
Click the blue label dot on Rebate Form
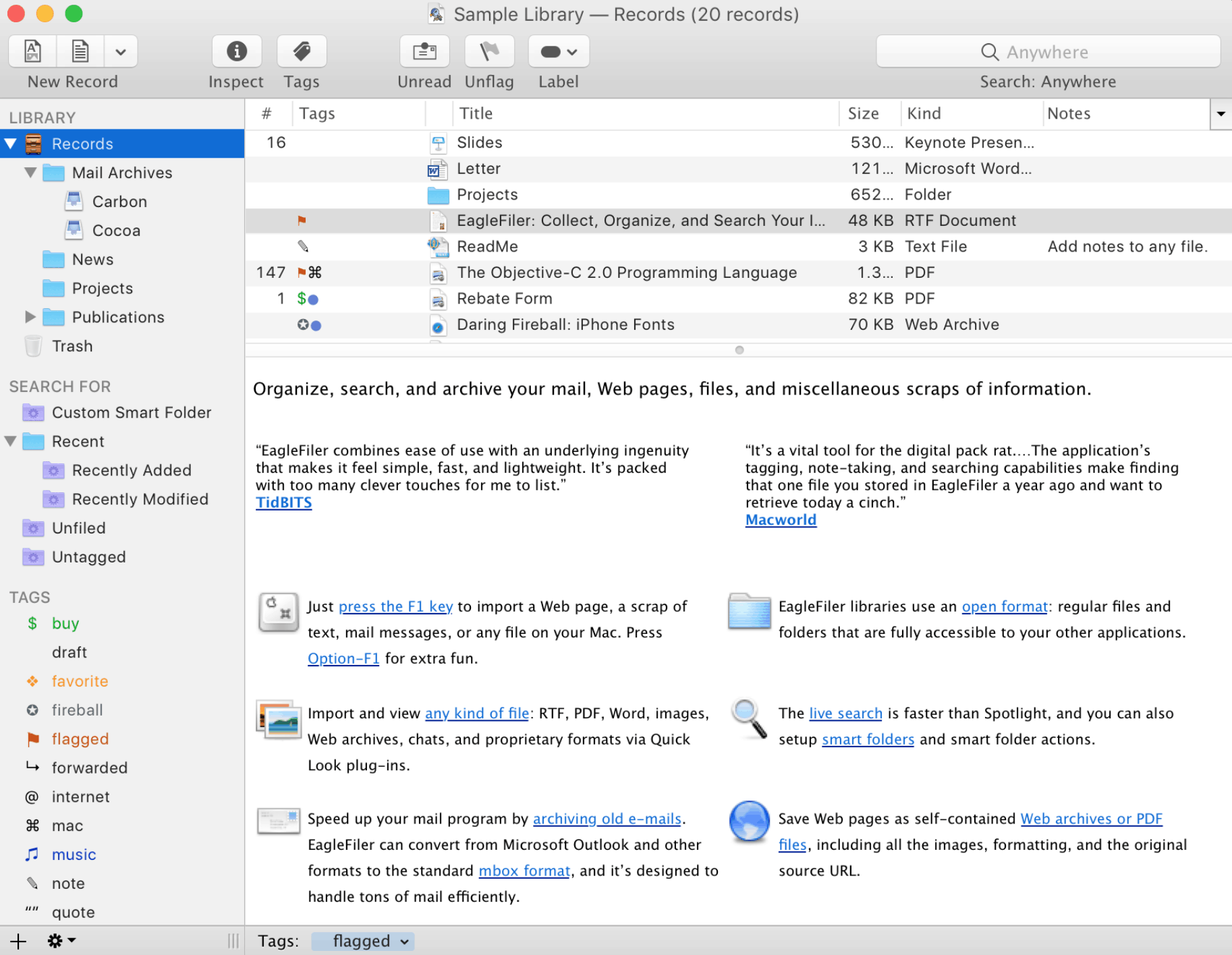coord(313,299)
